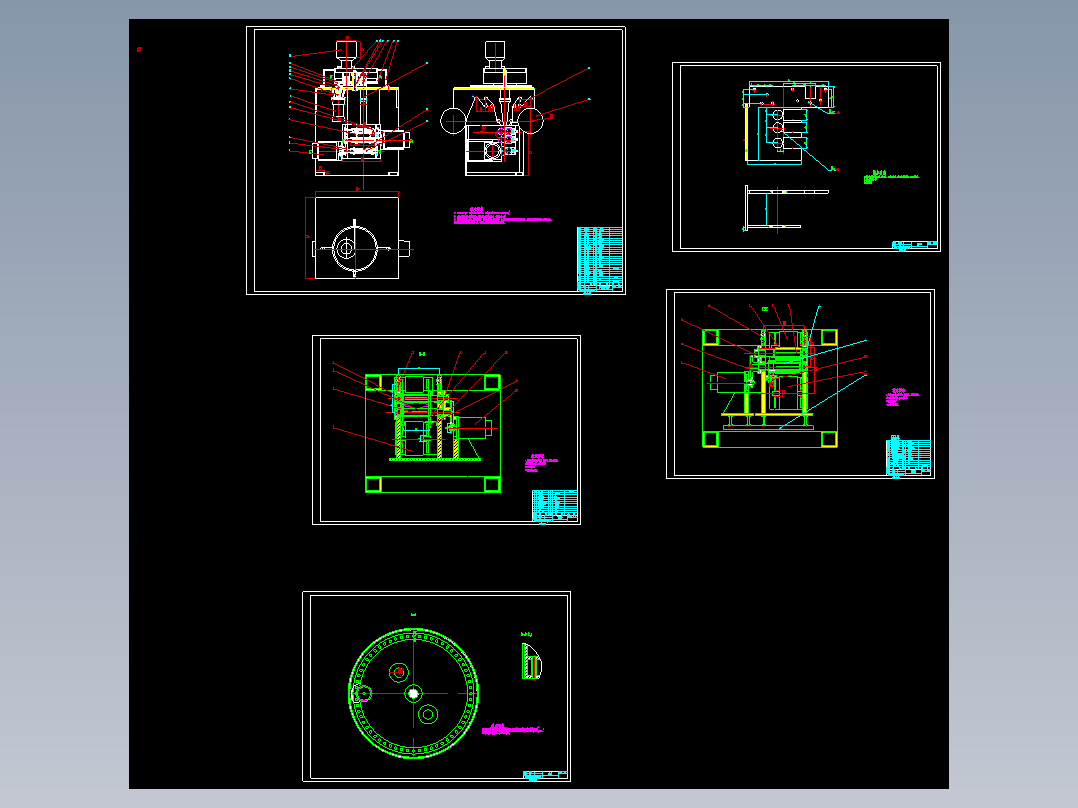Click the parts list table on top assembly sheet
The width and height of the screenshot is (1078, 808).
pyautogui.click(x=600, y=259)
